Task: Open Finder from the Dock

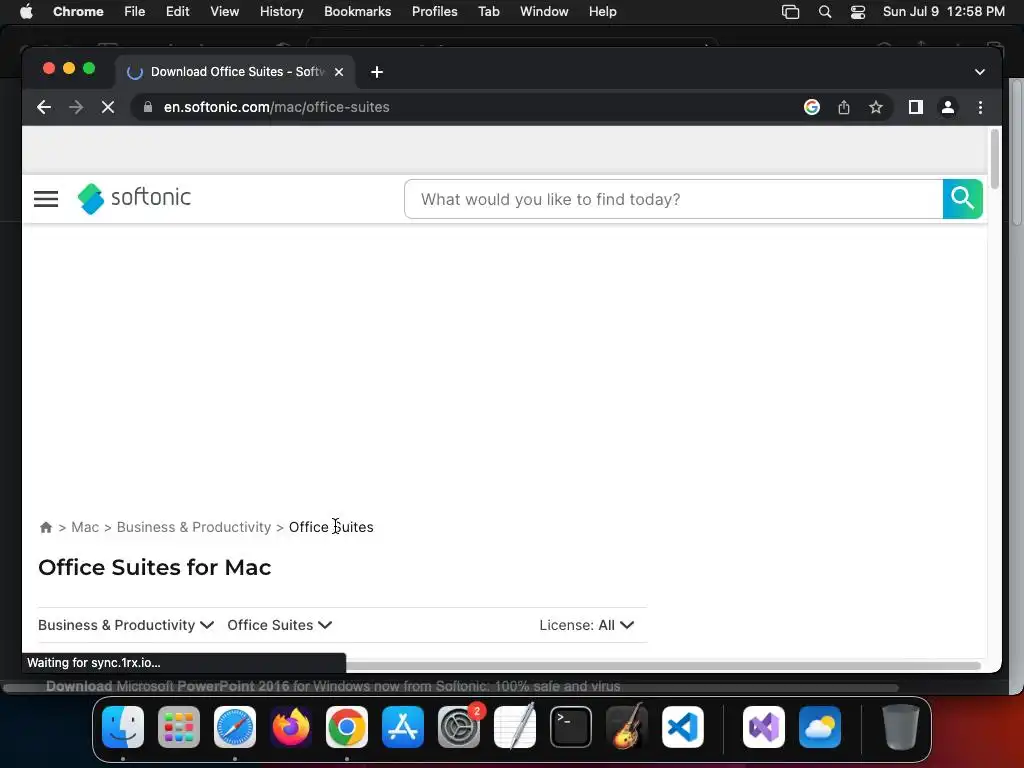Action: pyautogui.click(x=123, y=727)
